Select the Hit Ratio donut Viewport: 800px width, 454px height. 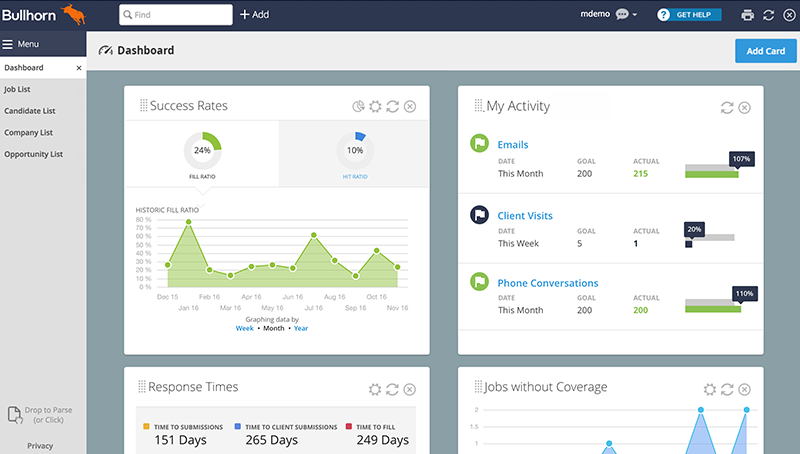click(355, 150)
